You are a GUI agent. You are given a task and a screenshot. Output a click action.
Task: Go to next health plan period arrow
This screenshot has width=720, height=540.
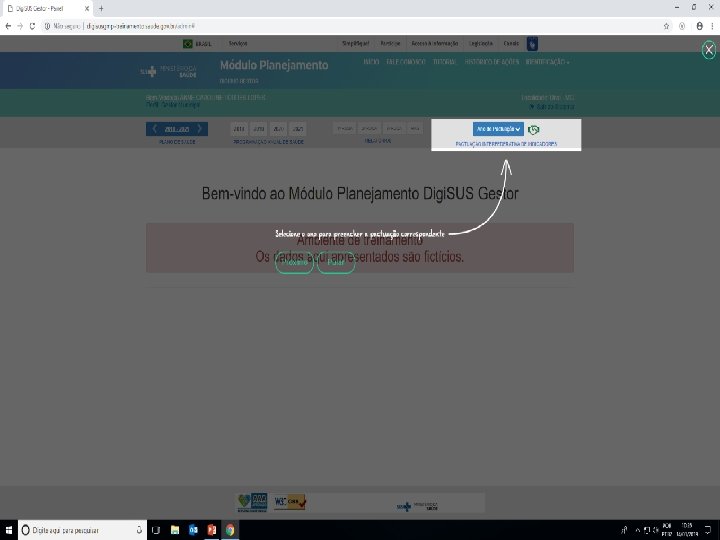point(199,129)
